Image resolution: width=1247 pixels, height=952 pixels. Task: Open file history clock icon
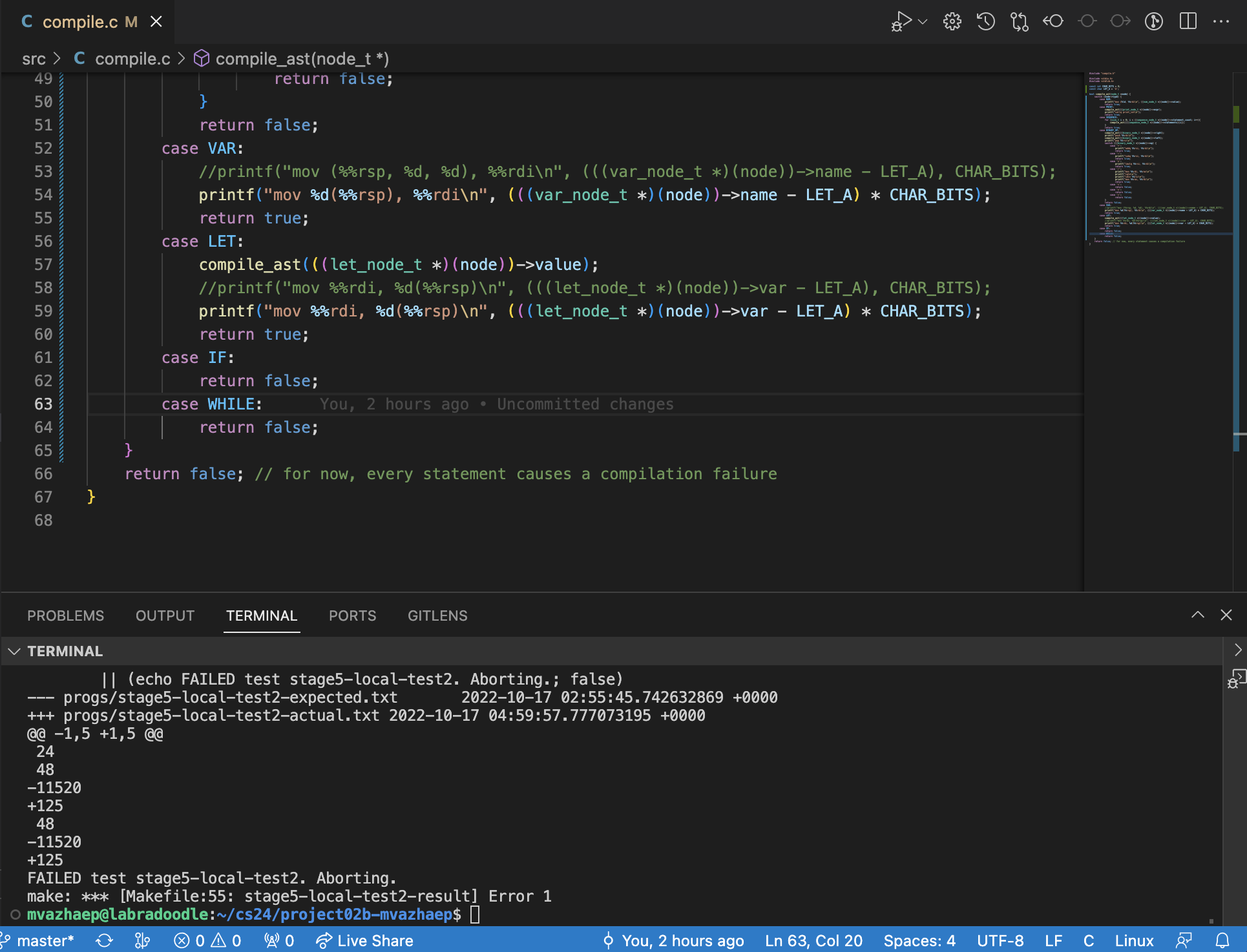click(x=985, y=21)
